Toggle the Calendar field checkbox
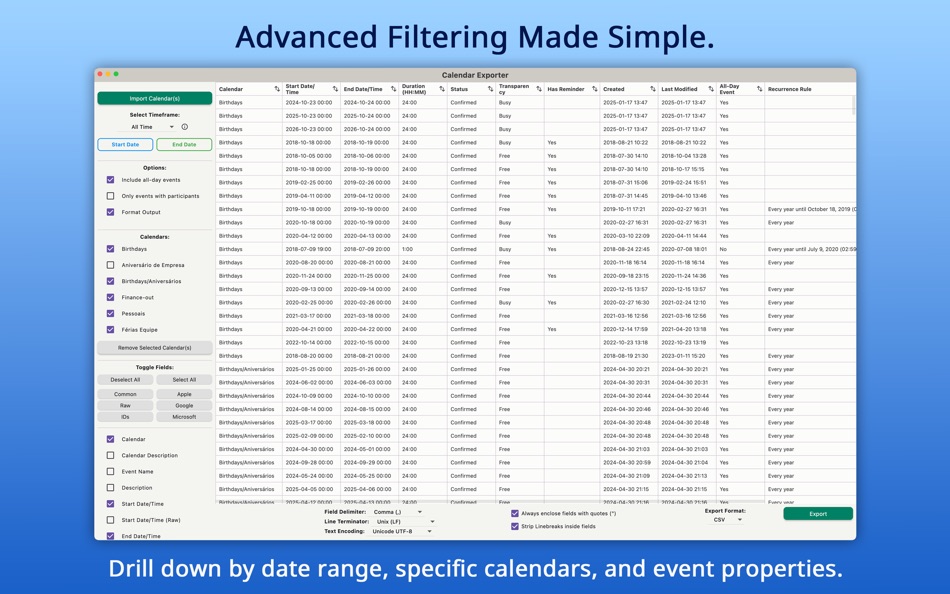Screen dimensions: 950x594 click(x=110, y=439)
